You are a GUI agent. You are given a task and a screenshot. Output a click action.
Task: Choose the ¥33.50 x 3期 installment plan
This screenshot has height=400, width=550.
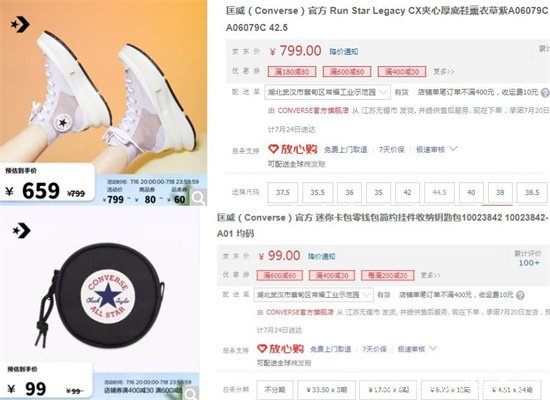tap(327, 390)
